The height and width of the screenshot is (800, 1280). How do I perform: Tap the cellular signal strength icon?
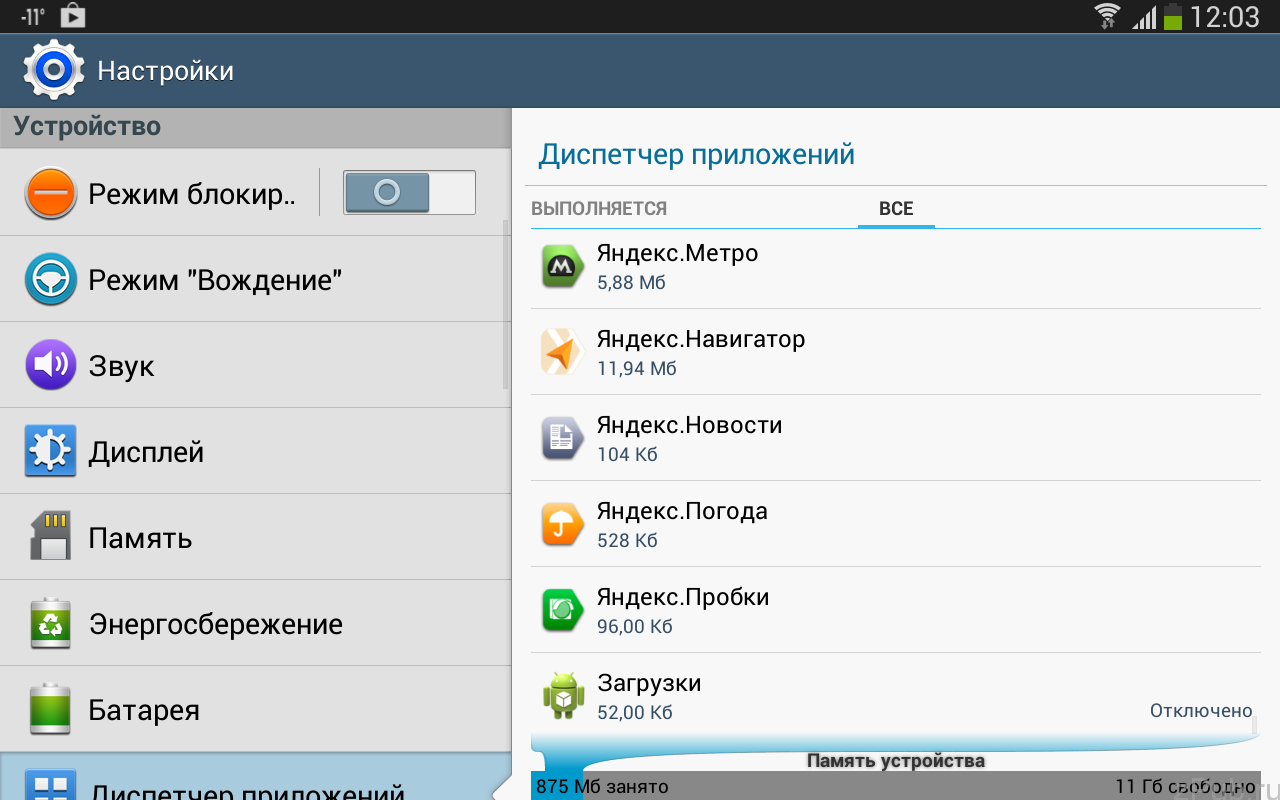[1145, 17]
